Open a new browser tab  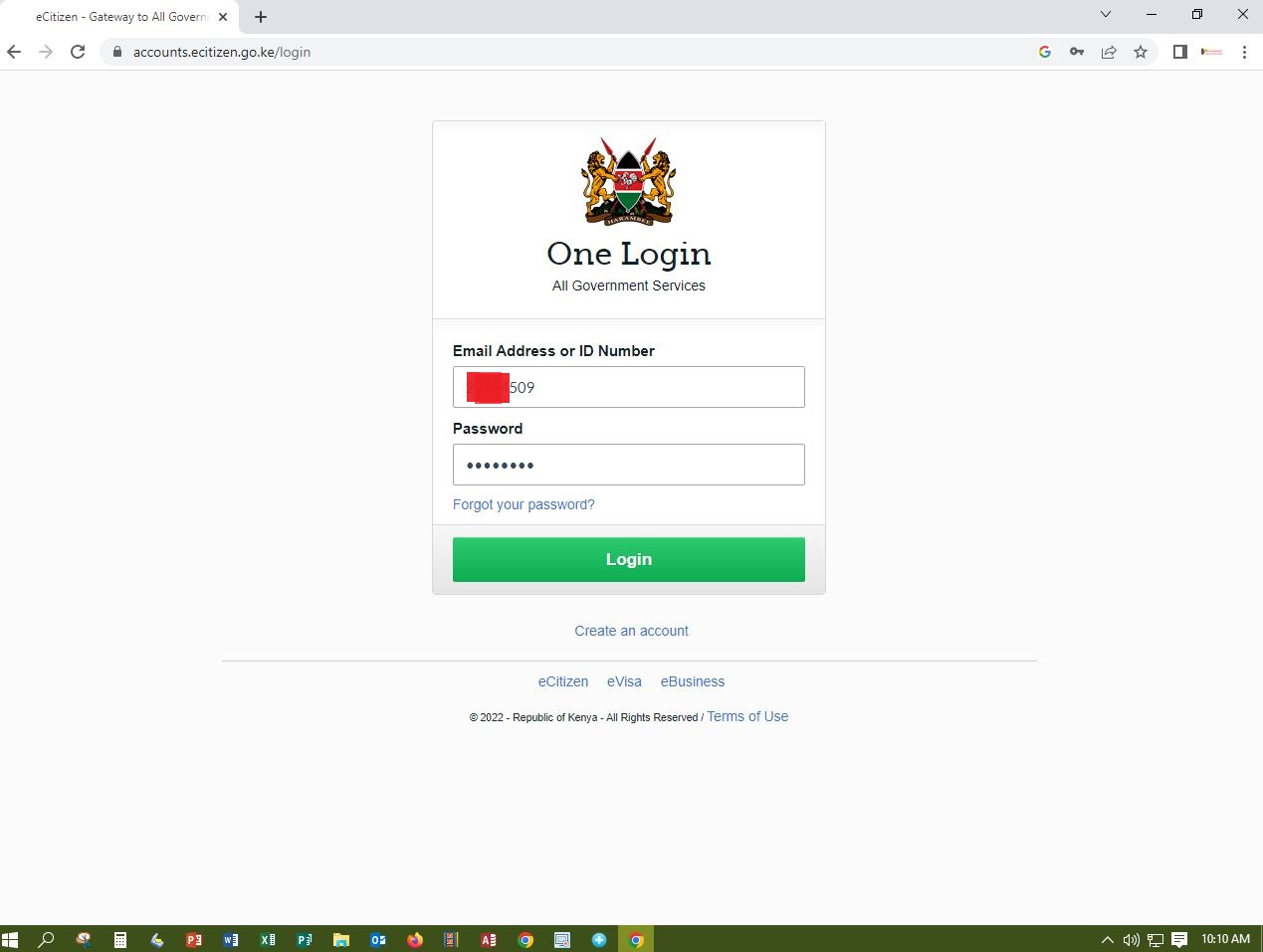click(x=261, y=17)
